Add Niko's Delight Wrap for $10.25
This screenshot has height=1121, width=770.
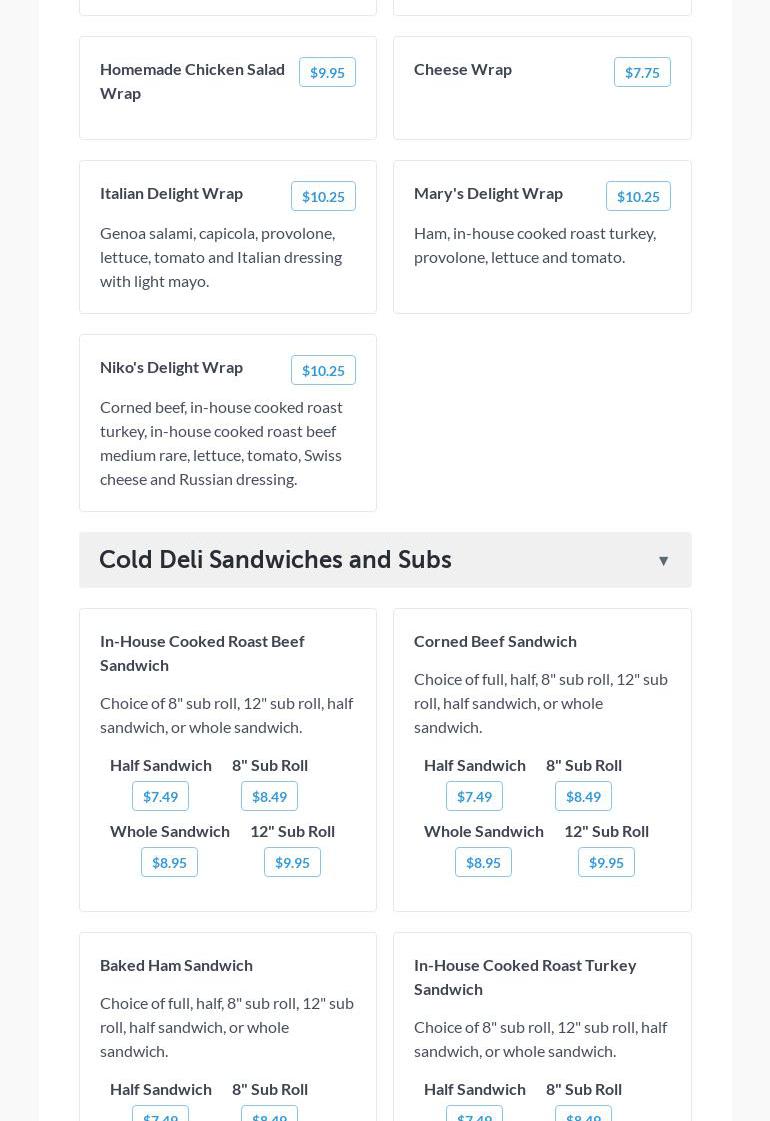323,371
